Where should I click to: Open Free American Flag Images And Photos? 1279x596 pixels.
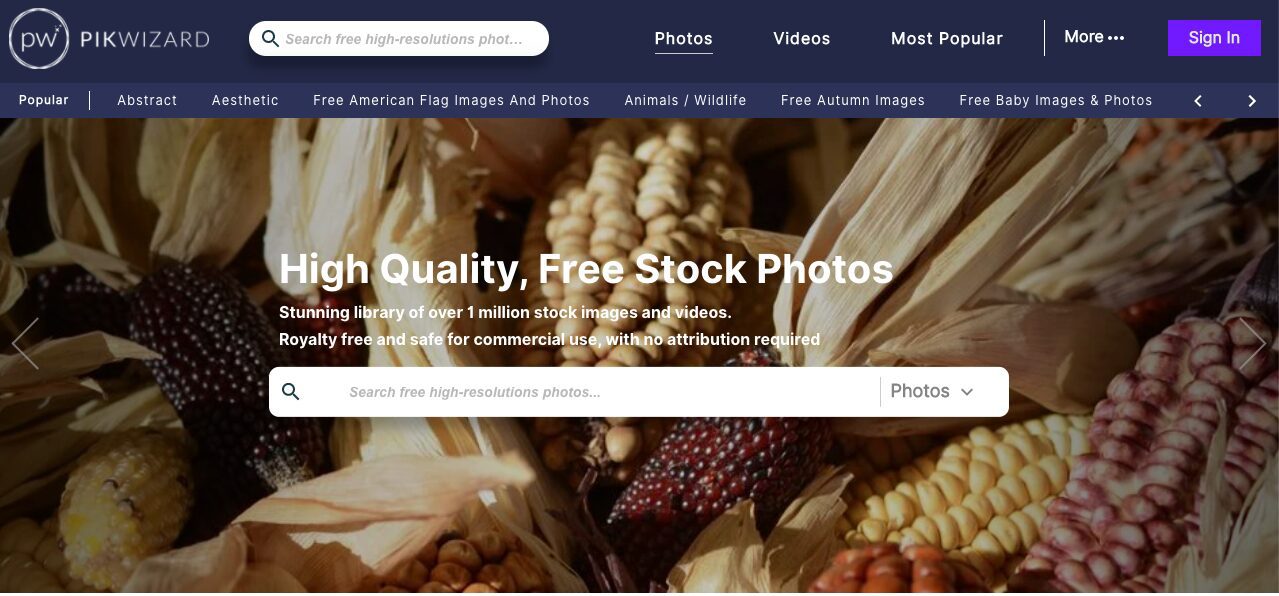[x=451, y=101]
